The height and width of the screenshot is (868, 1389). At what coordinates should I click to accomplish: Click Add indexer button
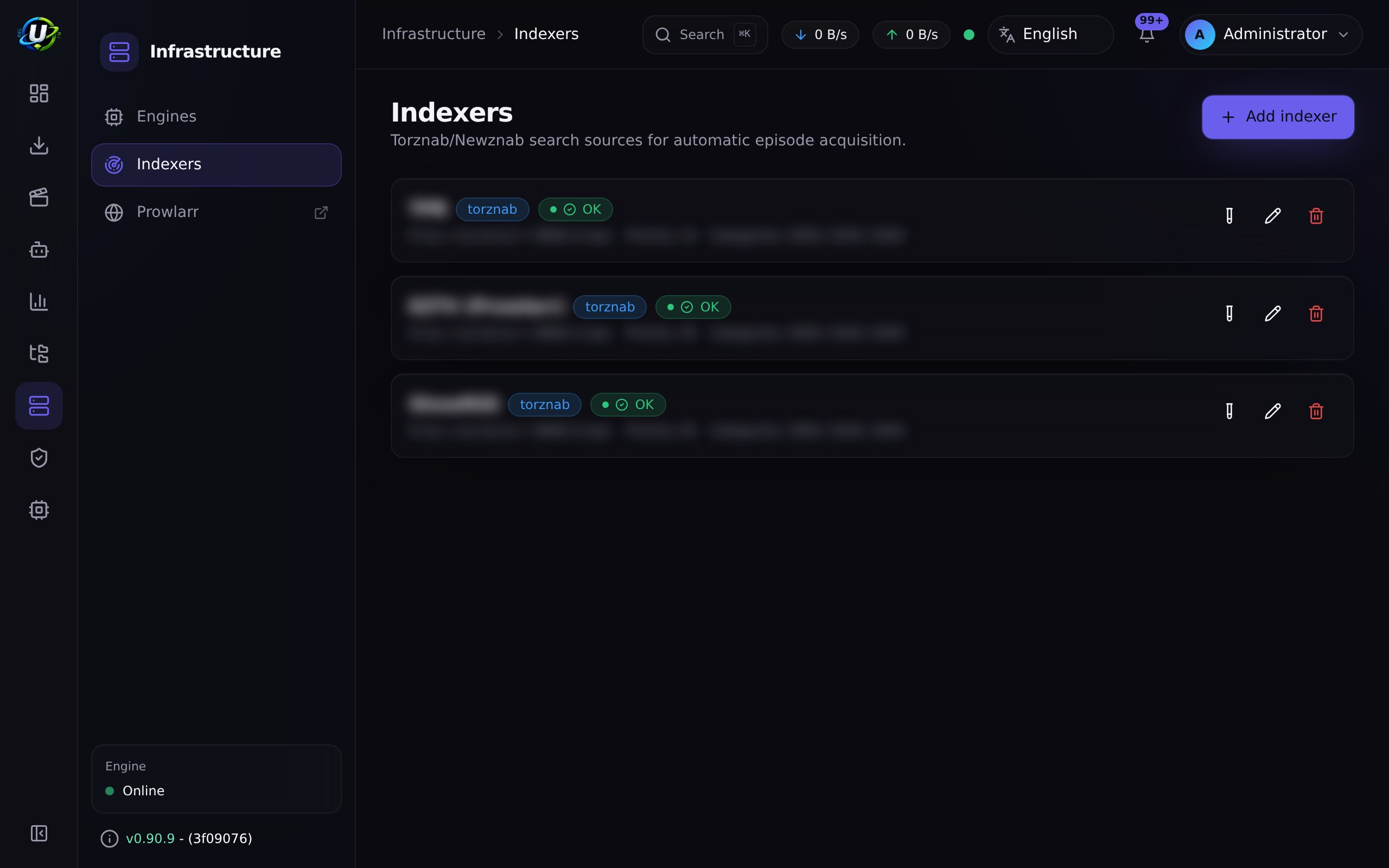tap(1278, 117)
